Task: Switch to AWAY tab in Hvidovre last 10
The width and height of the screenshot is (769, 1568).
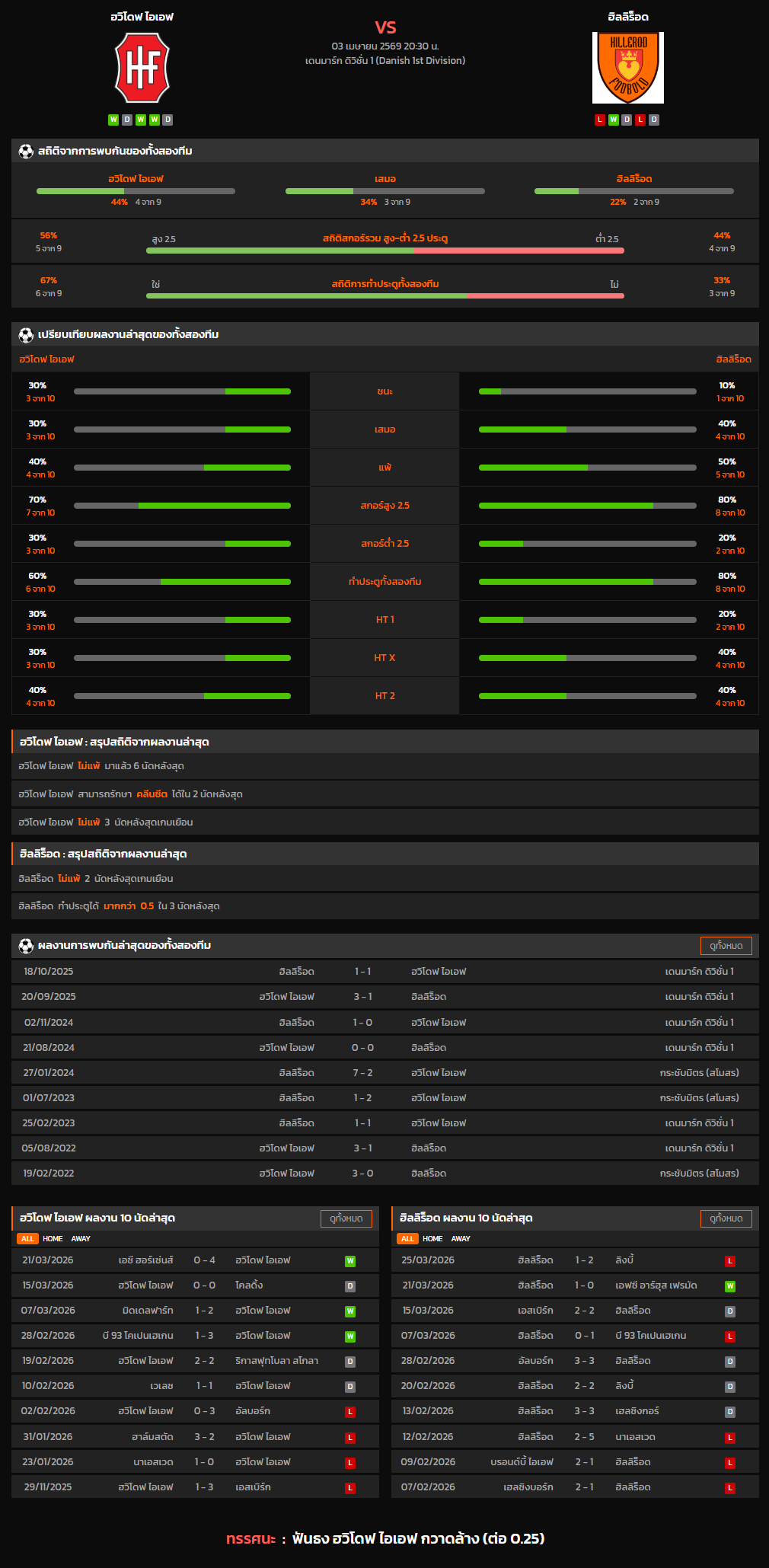Action: point(81,1238)
